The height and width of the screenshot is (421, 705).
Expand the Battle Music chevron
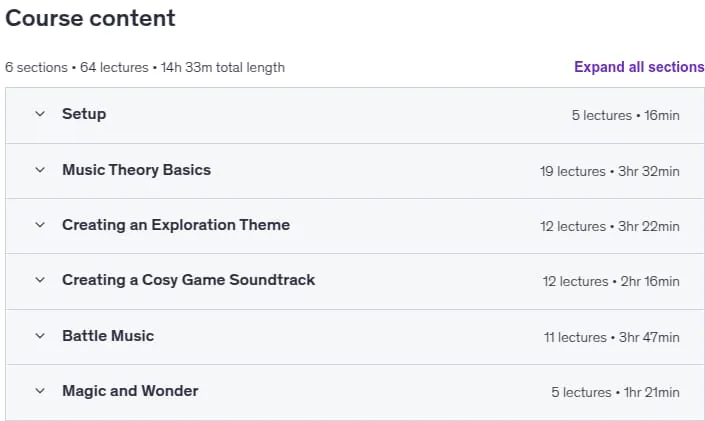point(40,336)
